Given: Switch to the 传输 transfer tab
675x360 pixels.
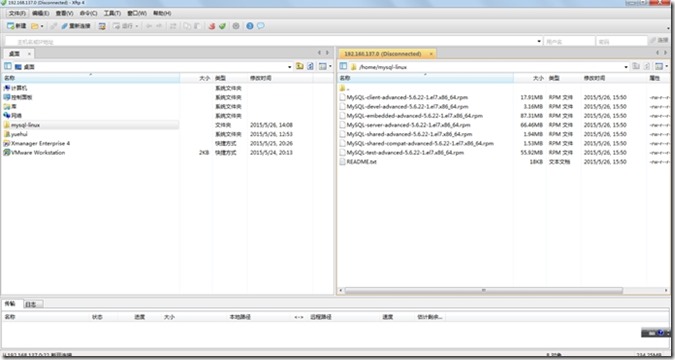Looking at the screenshot, I should [10, 304].
